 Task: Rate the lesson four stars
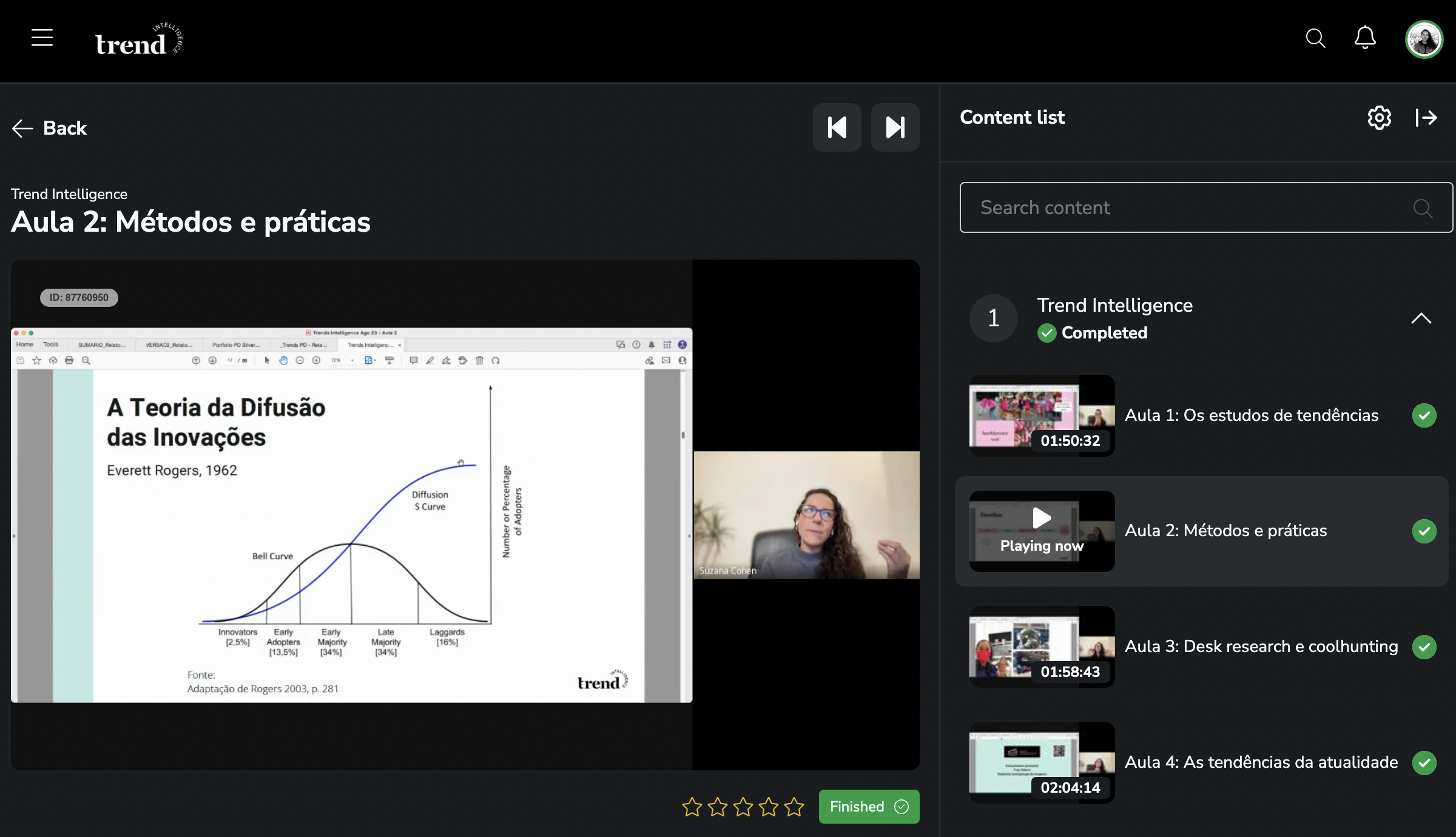(768, 807)
